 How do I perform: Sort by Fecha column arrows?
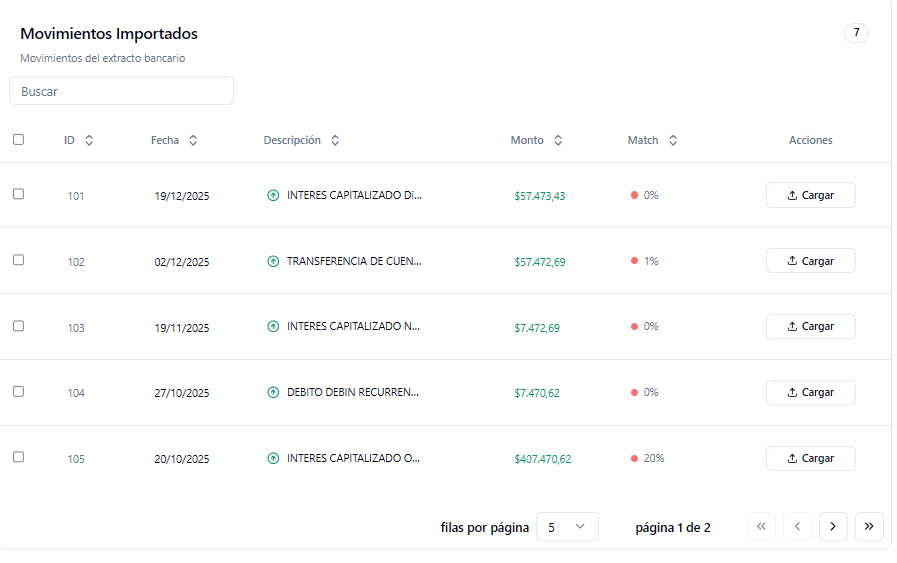pos(193,141)
